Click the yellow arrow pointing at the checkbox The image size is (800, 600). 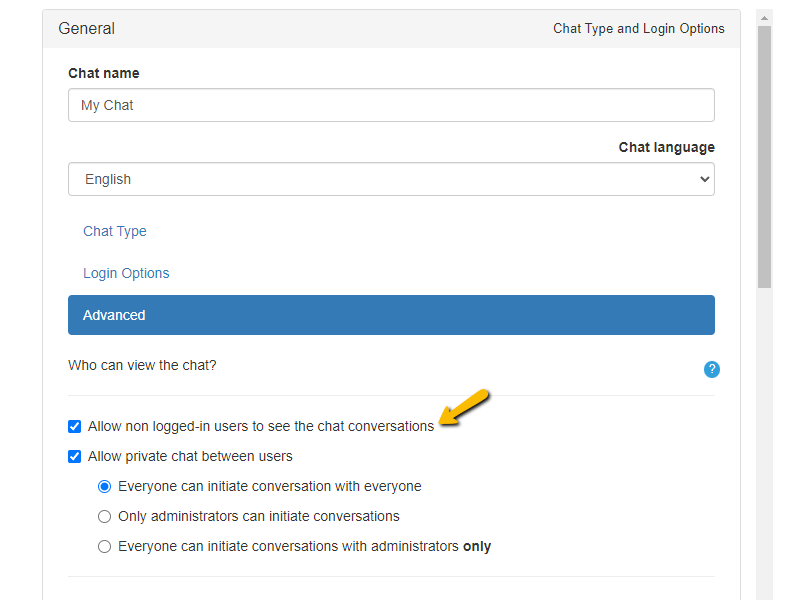click(x=464, y=407)
